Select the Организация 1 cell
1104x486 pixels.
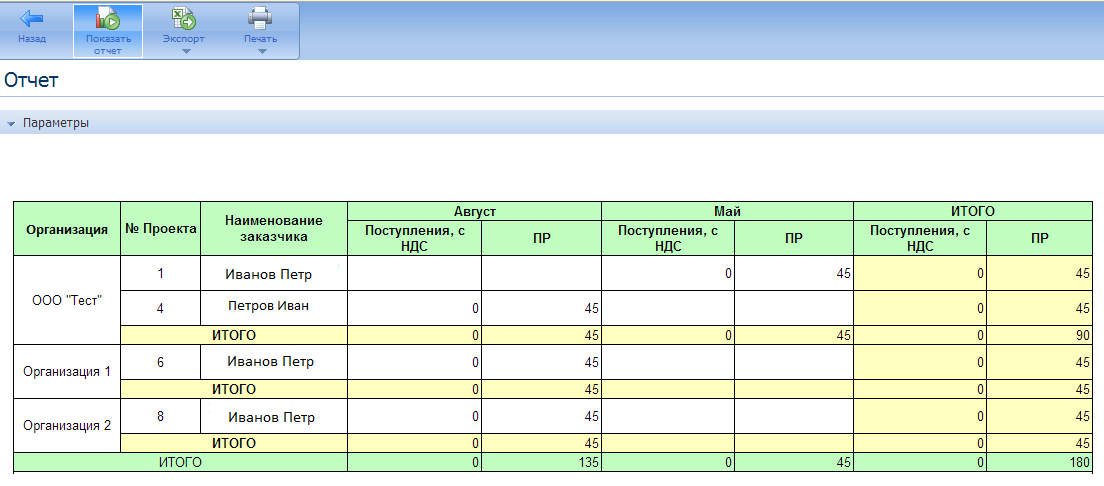[x=67, y=371]
